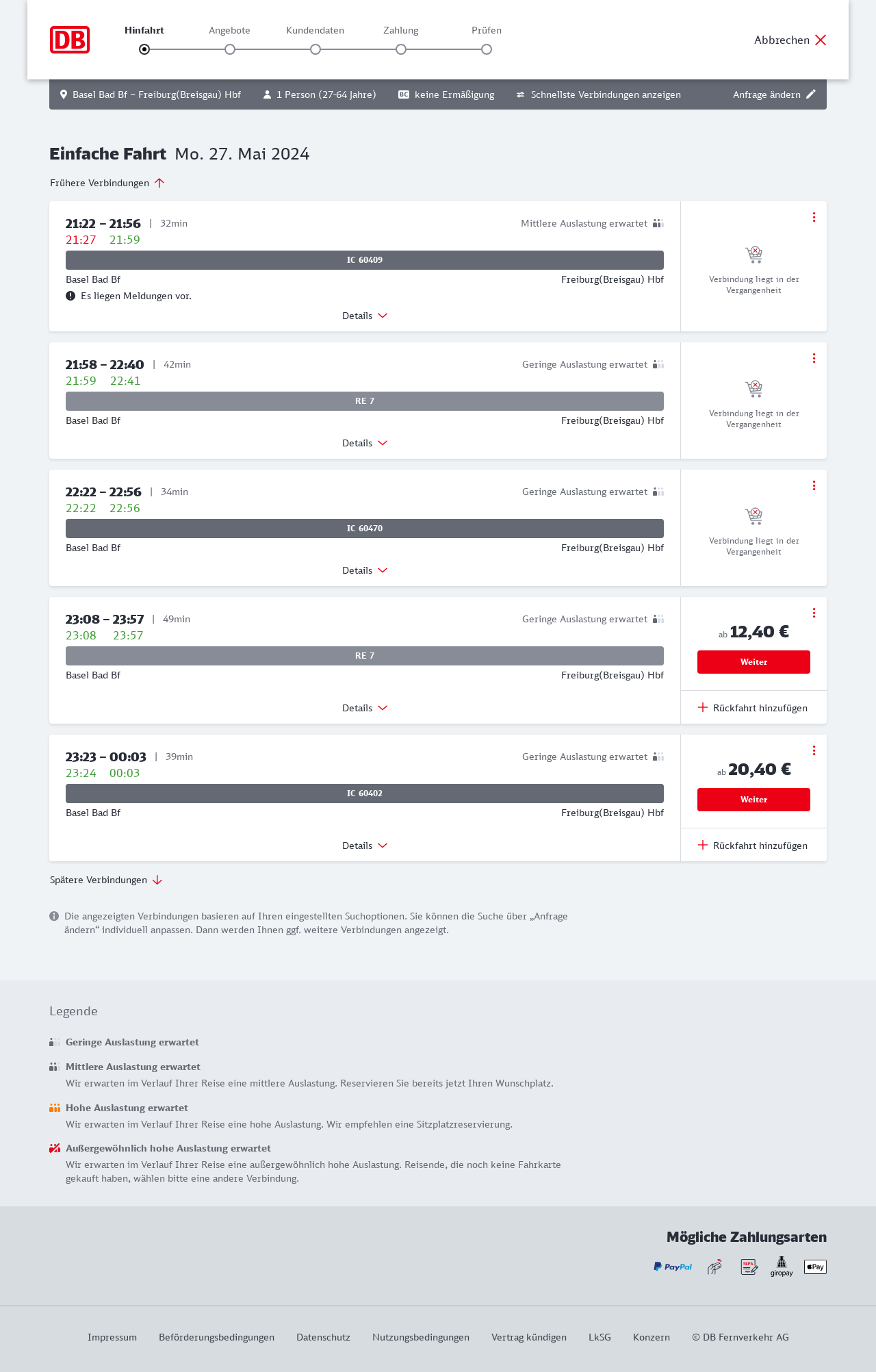Image resolution: width=876 pixels, height=1372 pixels.
Task: Show Frühere Verbindungen
Action: [107, 183]
